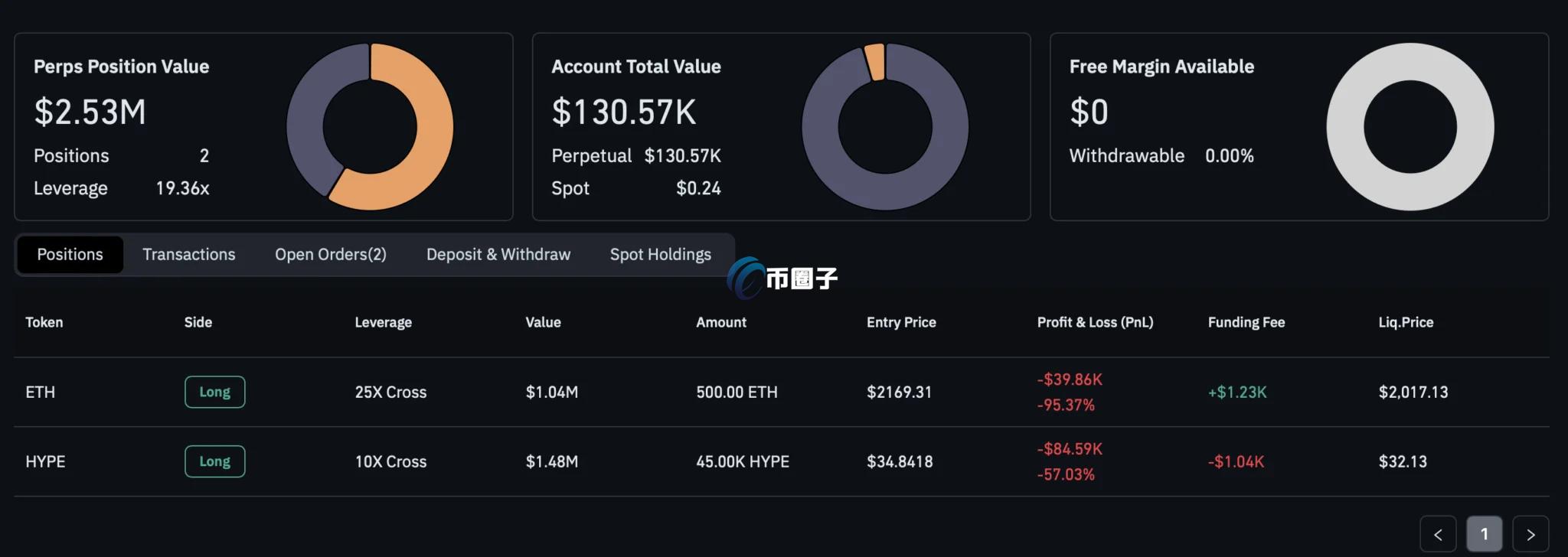This screenshot has width=1568, height=557.
Task: Open the Open Orders(2) tab
Action: [x=330, y=255]
